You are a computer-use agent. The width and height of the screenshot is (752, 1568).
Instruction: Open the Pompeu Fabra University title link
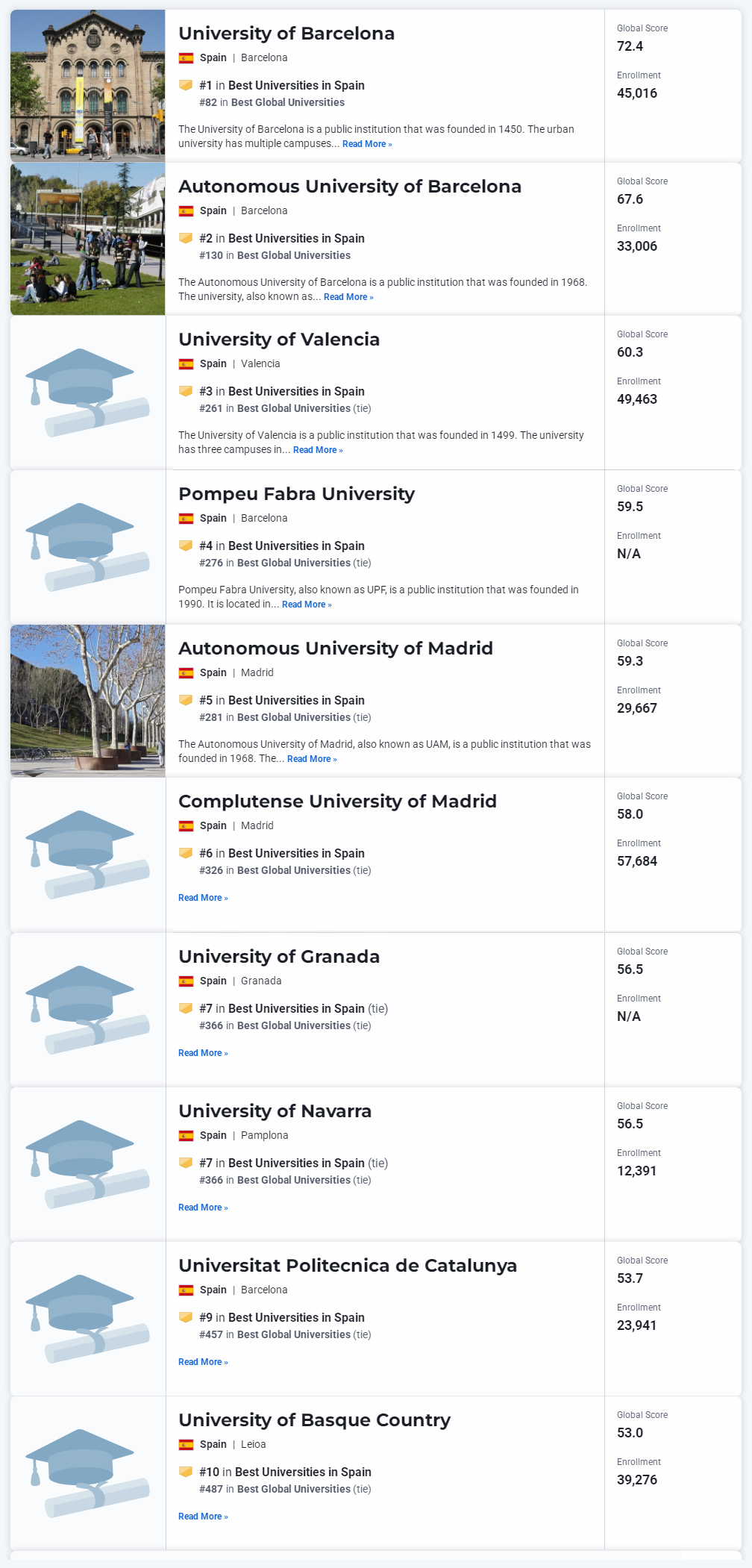[x=296, y=494]
